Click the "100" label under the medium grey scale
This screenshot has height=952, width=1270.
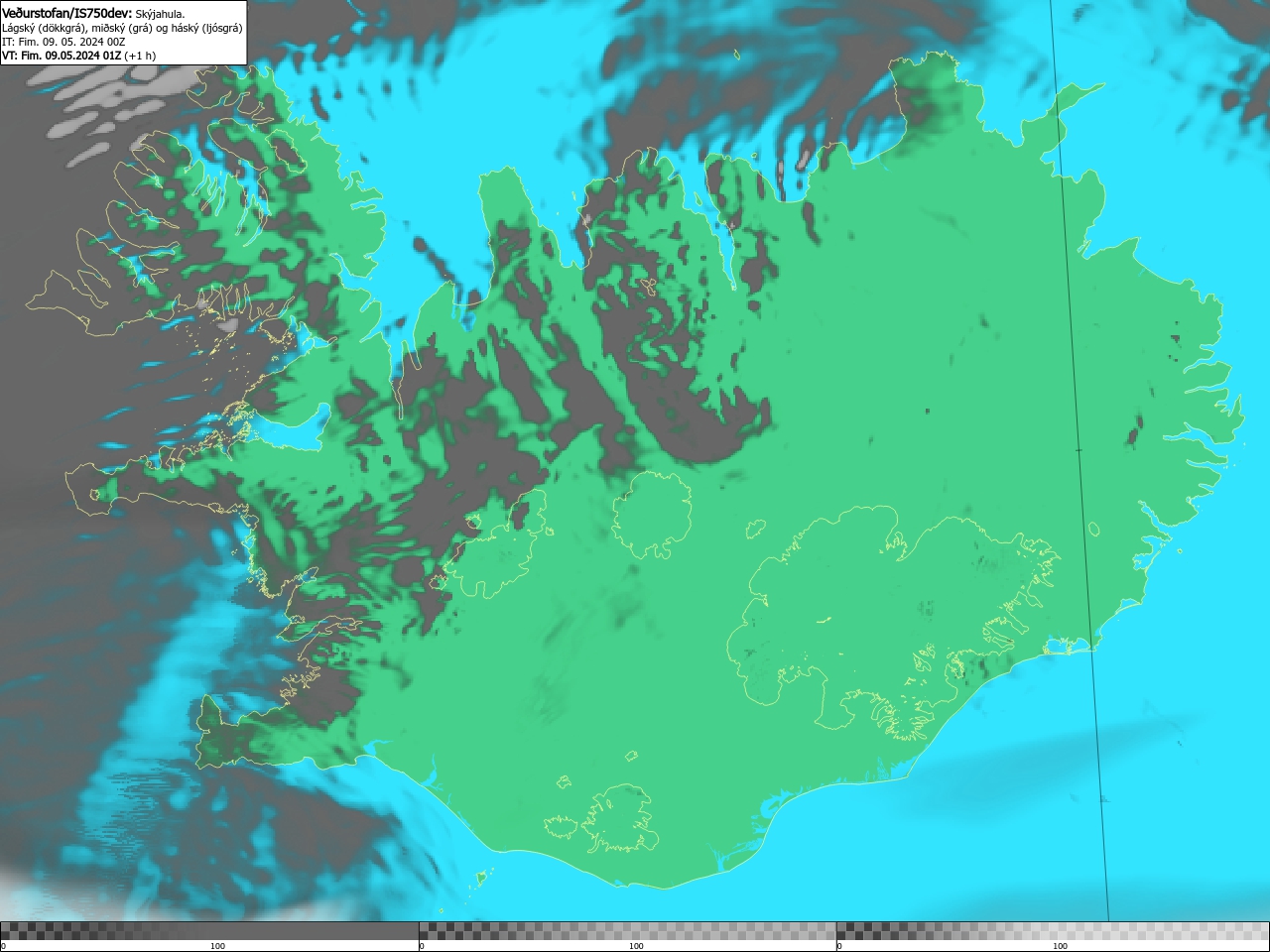pyautogui.click(x=636, y=946)
